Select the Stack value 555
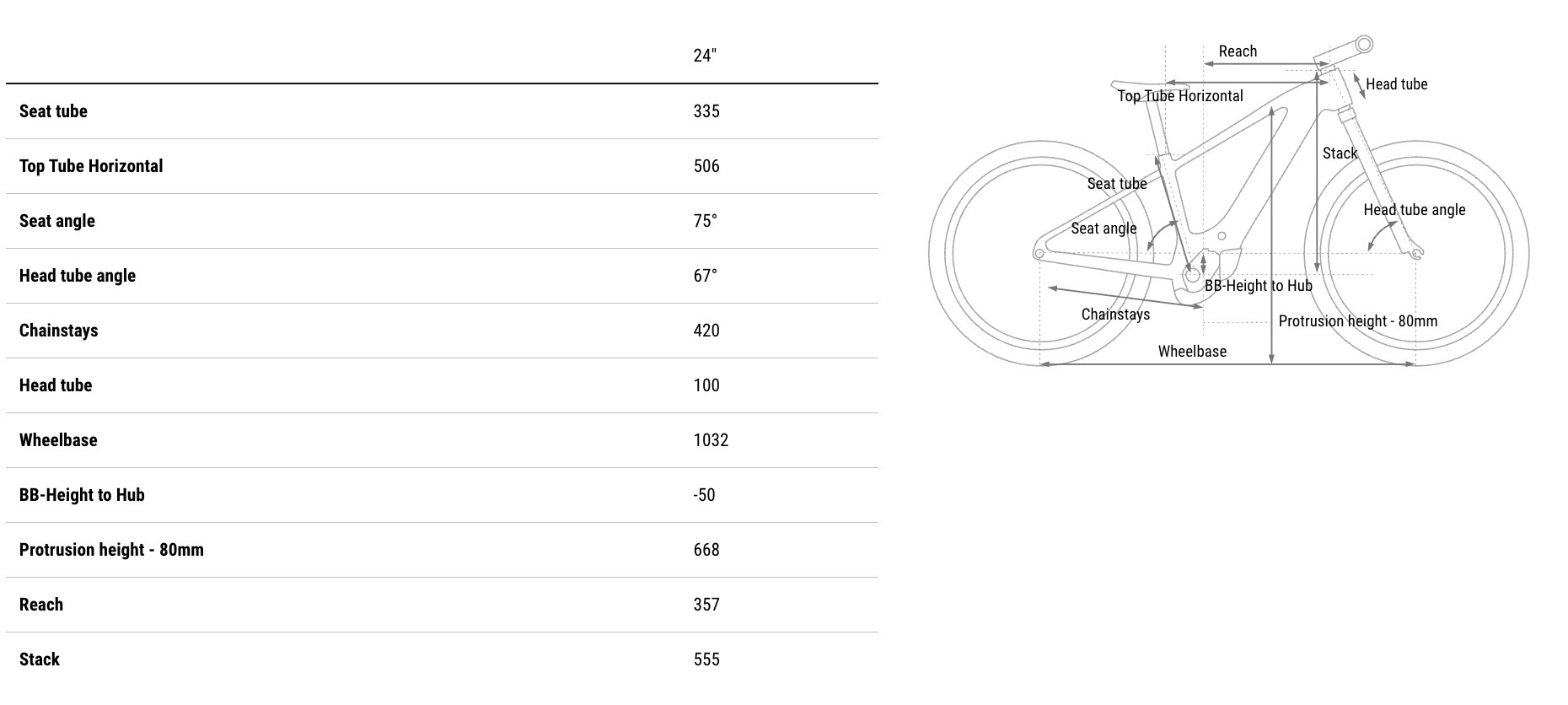The width and height of the screenshot is (1568, 705). (x=706, y=659)
